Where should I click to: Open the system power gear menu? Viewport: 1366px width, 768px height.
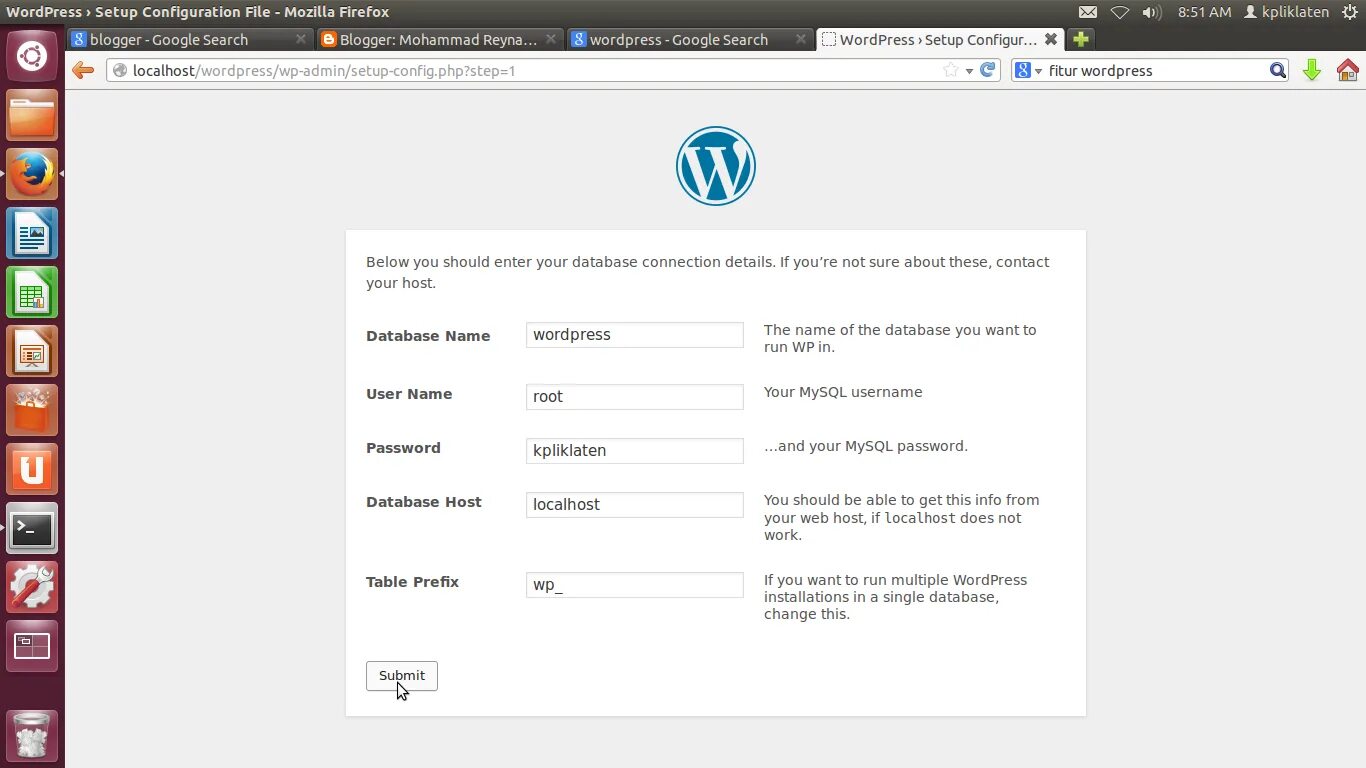(x=1350, y=12)
